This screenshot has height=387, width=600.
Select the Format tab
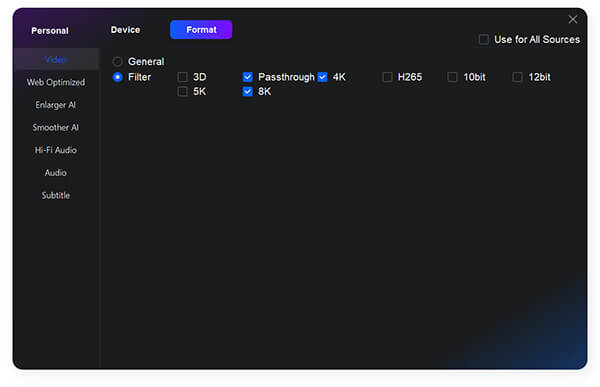click(x=201, y=29)
